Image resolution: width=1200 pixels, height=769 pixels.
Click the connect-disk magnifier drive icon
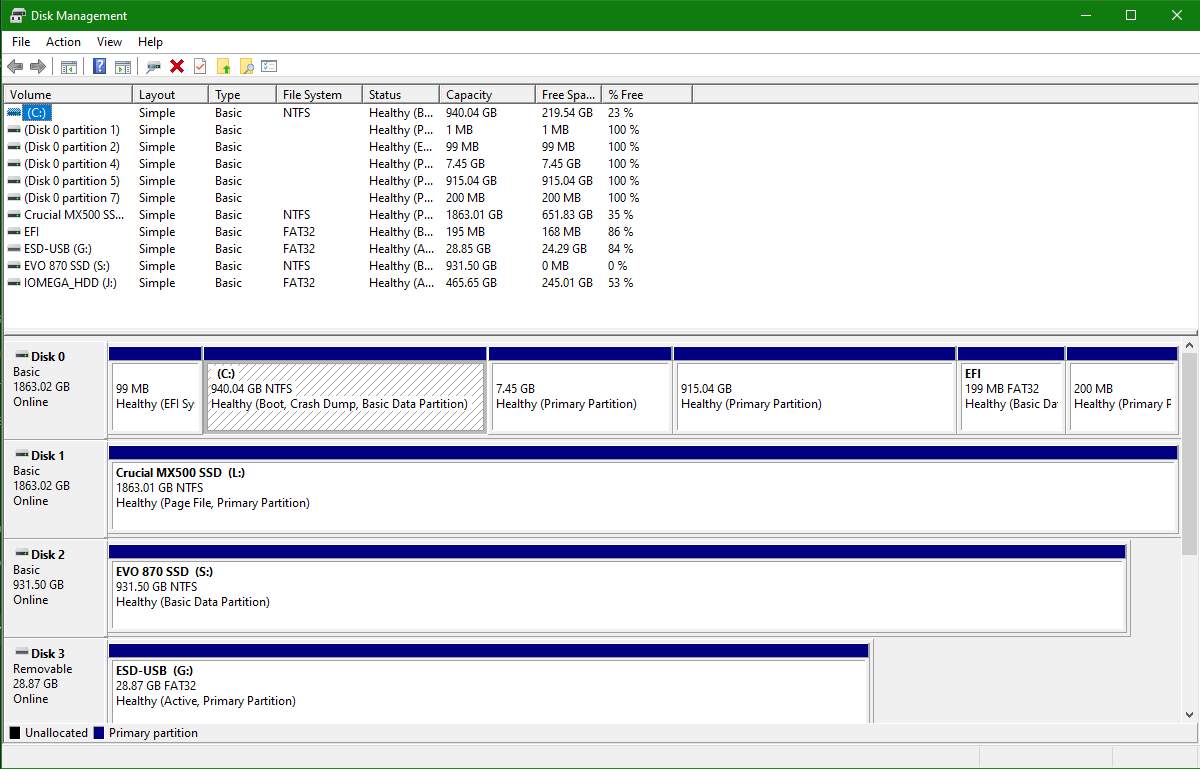[x=153, y=66]
